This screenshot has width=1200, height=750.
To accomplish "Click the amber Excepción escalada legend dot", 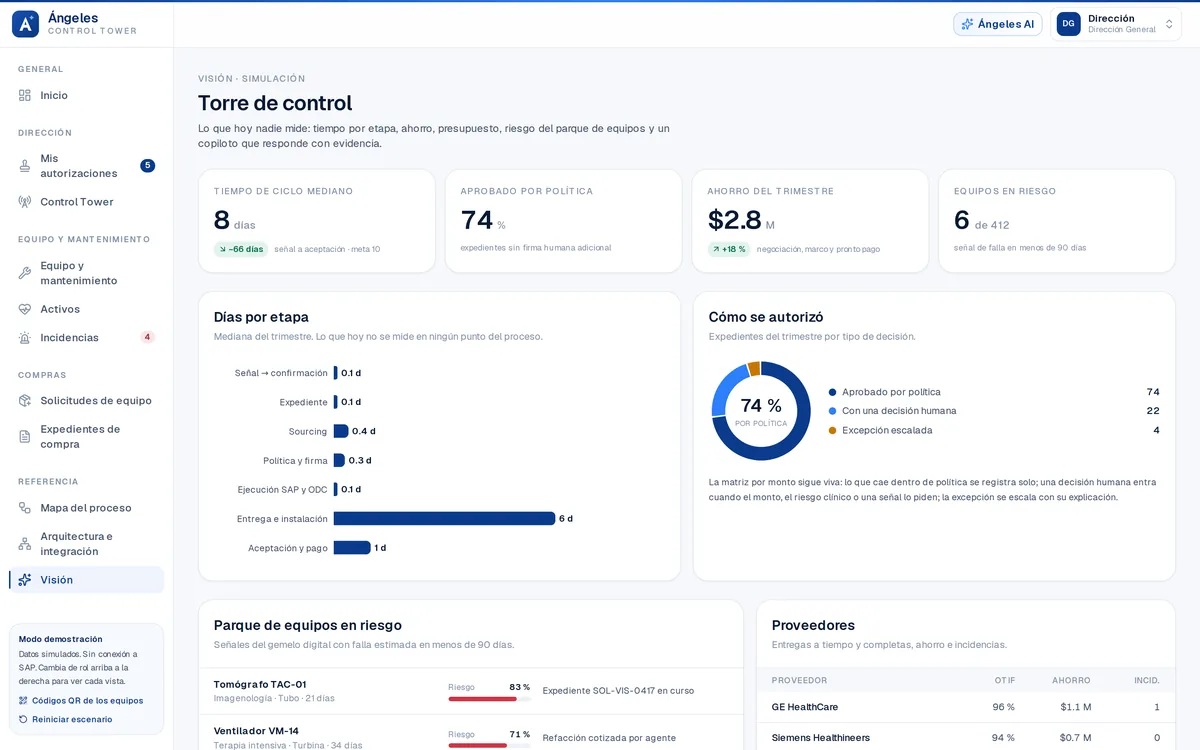I will [x=832, y=430].
